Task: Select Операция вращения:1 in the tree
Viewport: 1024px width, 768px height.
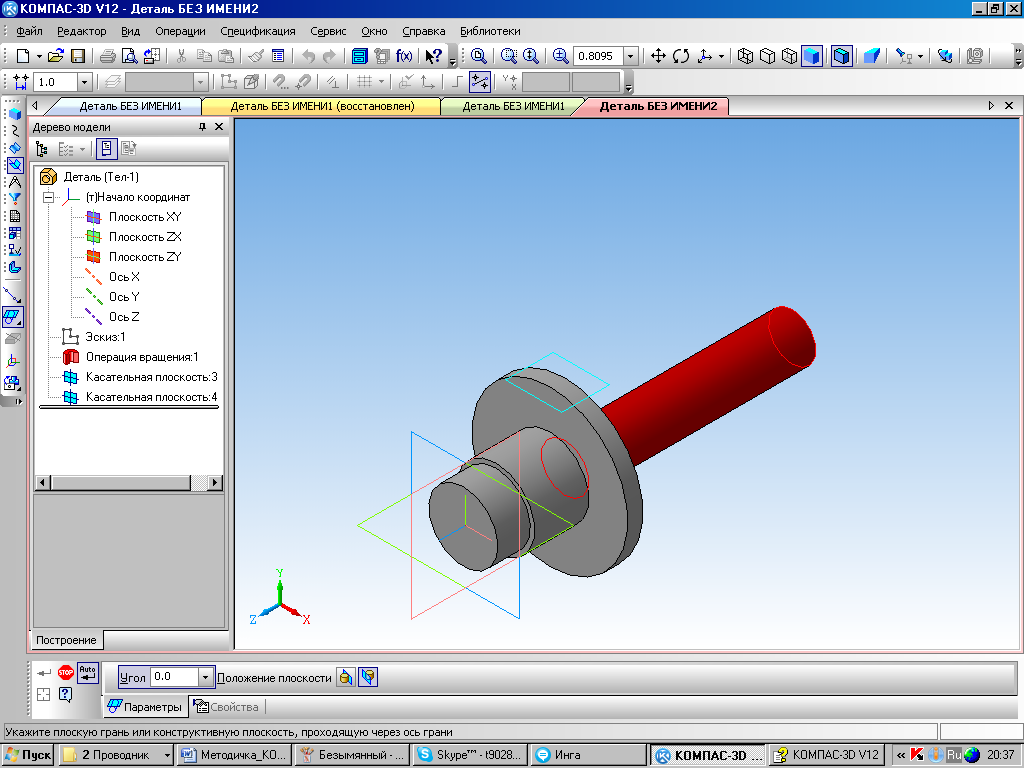Action: (142, 357)
